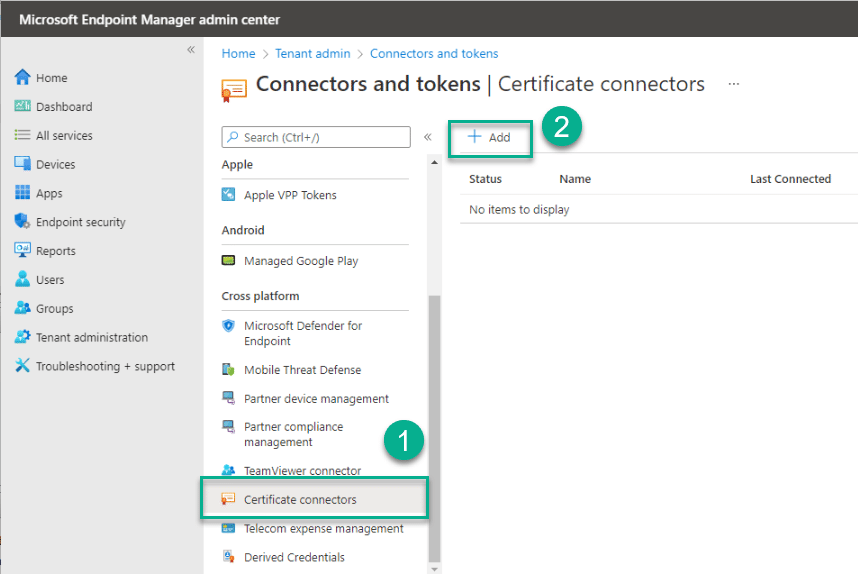Click the Devices monitor icon
The width and height of the screenshot is (858, 574).
click(x=22, y=164)
